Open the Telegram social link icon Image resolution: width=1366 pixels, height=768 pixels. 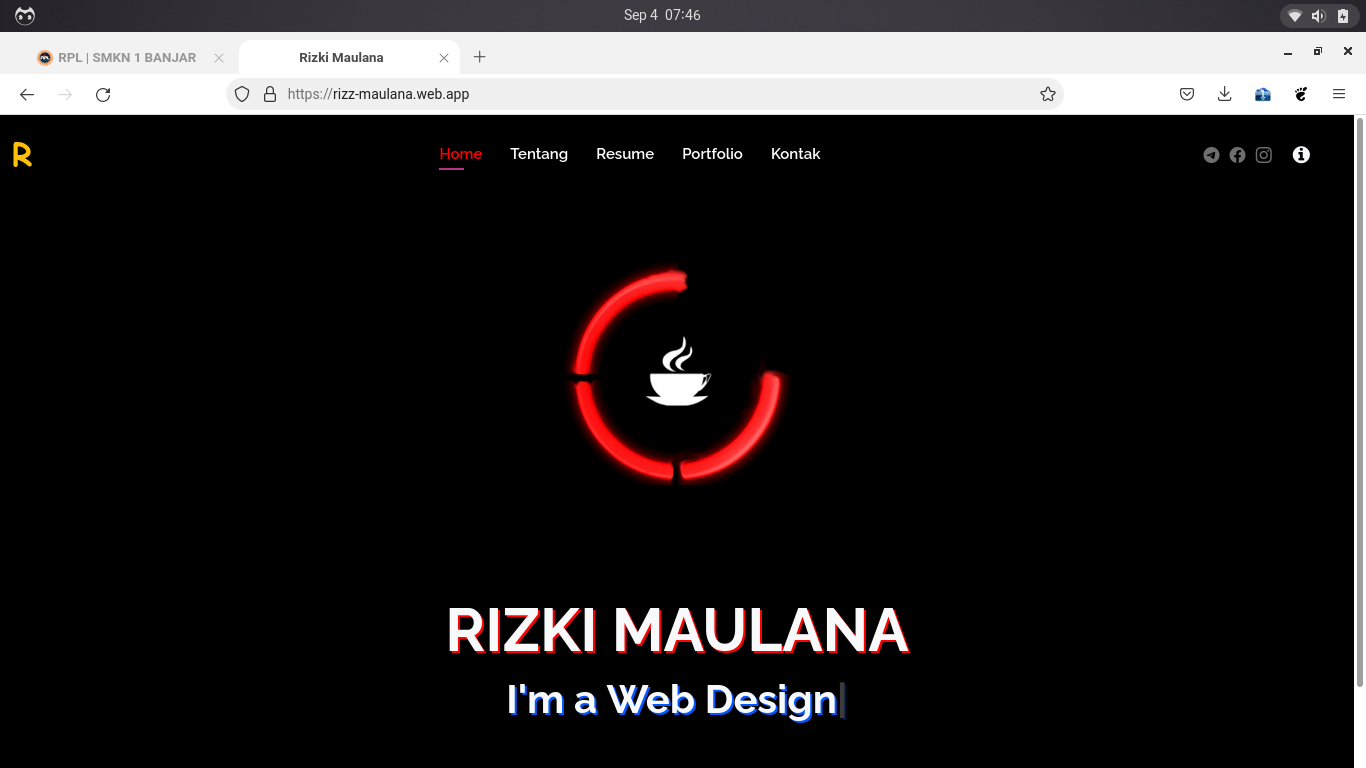click(x=1211, y=155)
